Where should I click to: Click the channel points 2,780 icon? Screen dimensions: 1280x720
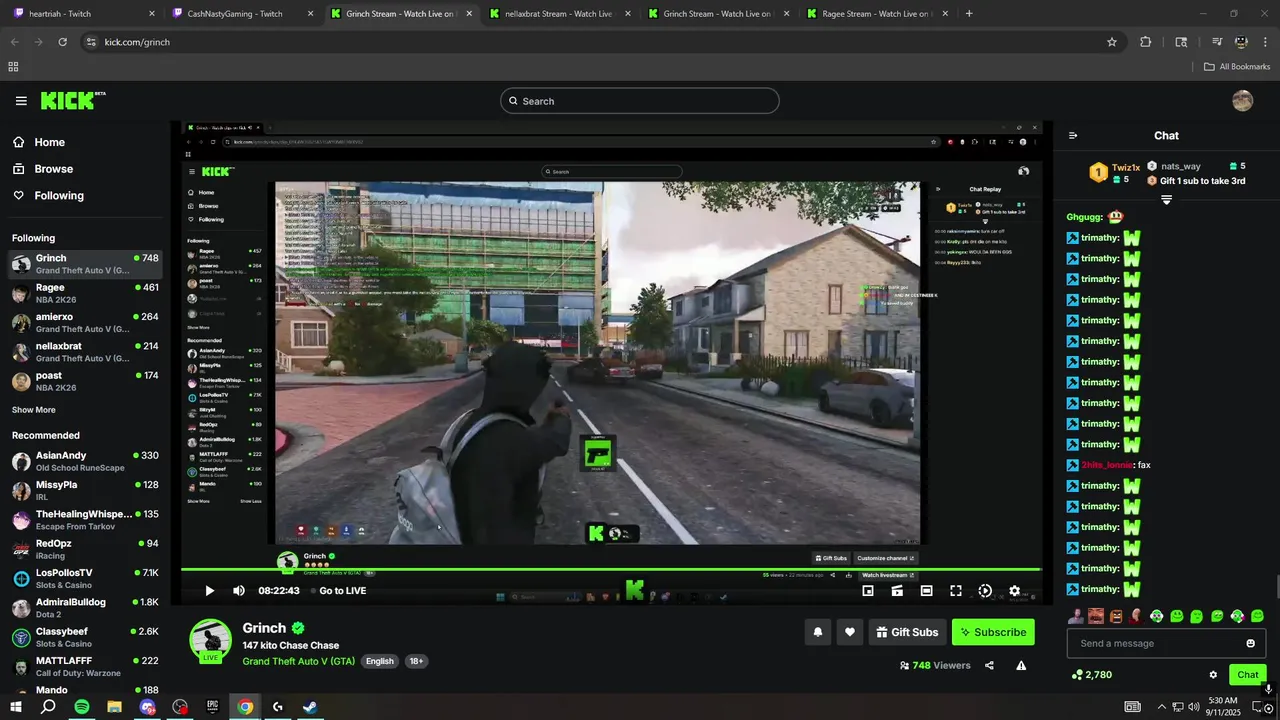tap(1077, 675)
